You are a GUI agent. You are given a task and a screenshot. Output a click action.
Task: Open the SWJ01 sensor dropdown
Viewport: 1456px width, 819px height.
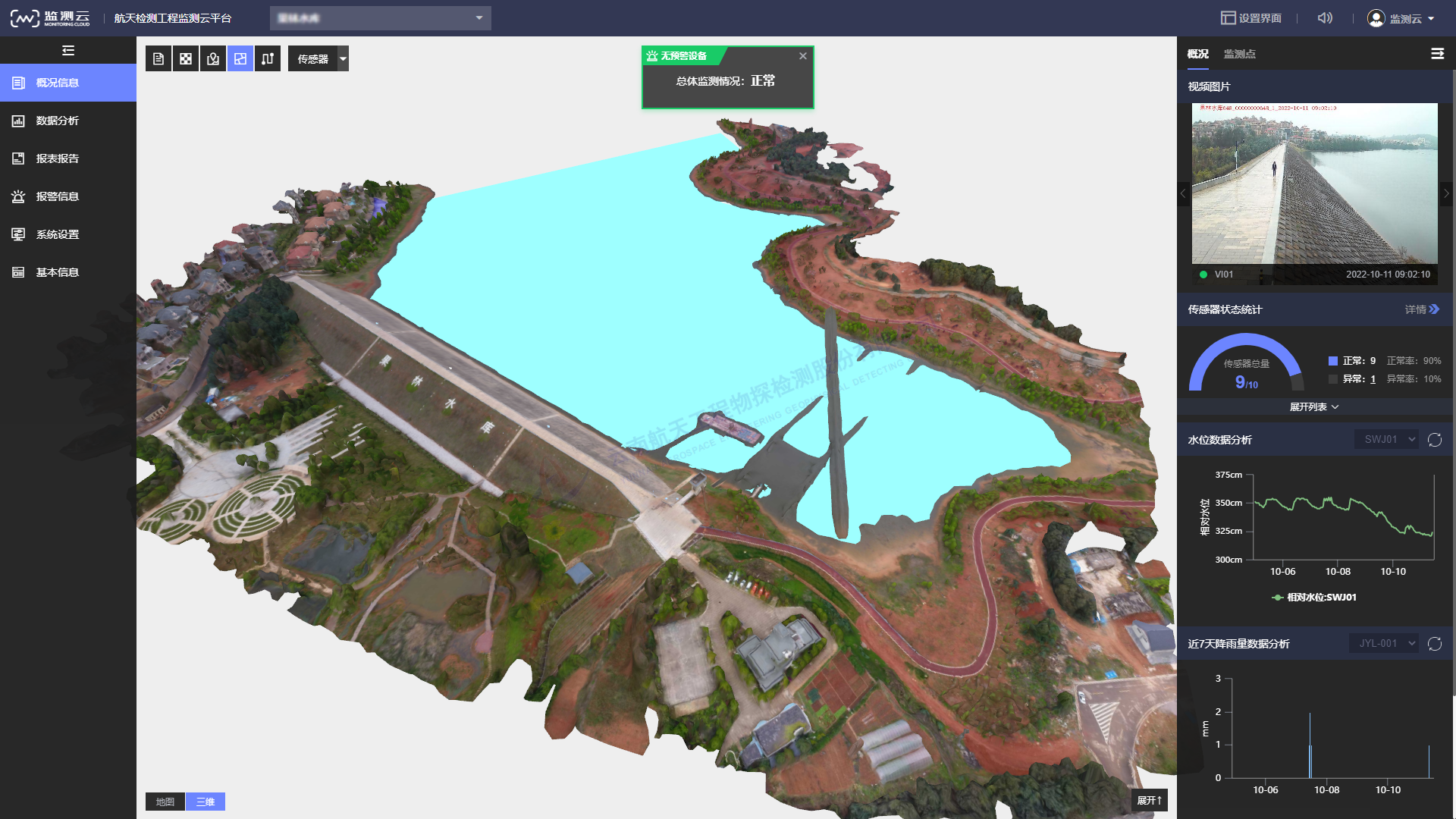click(1386, 440)
